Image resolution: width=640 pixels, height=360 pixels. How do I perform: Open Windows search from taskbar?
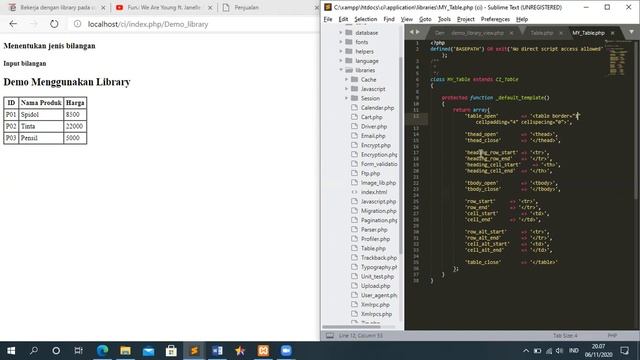coord(34,351)
